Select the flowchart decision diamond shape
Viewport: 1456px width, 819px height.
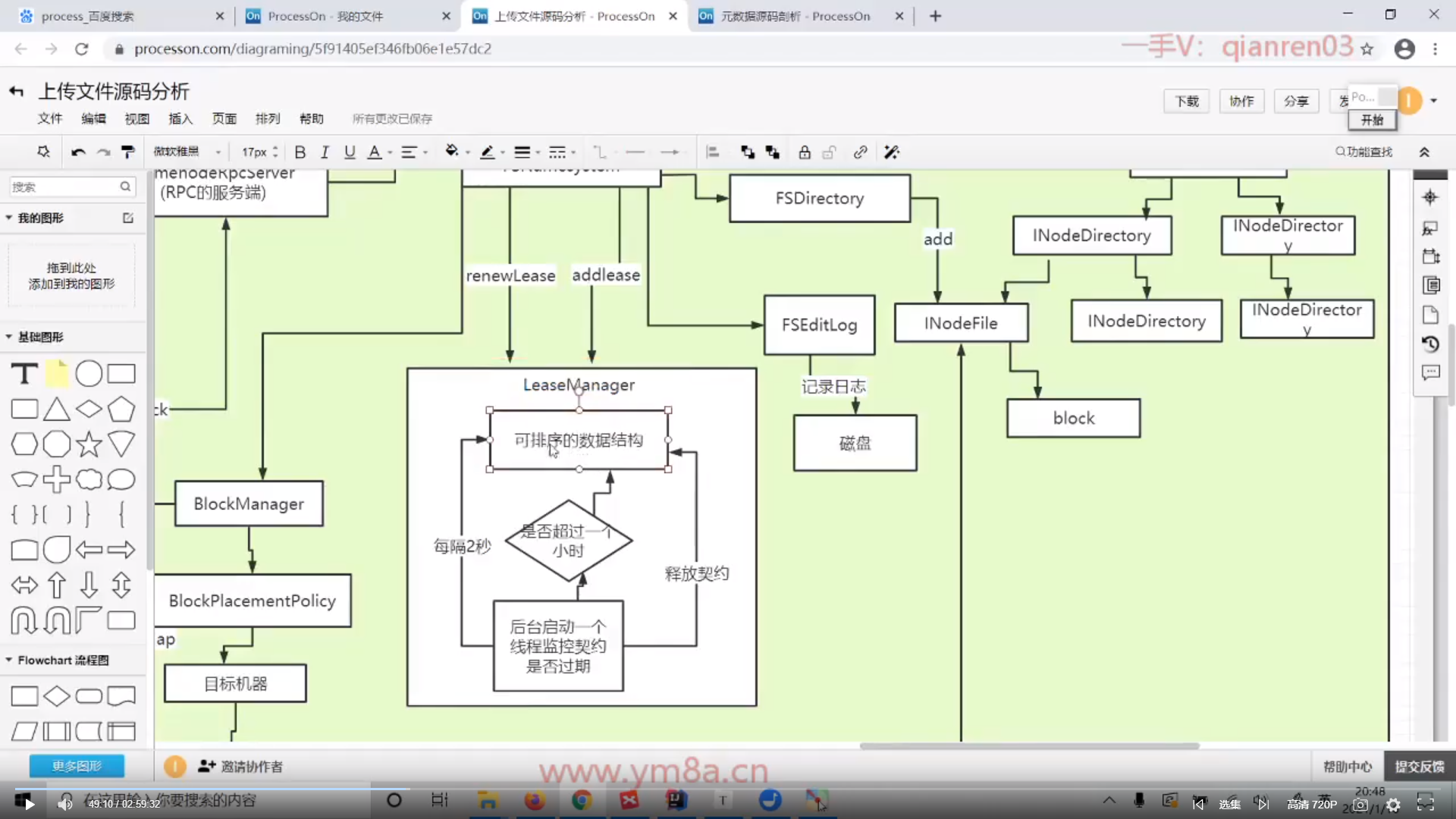tap(56, 696)
